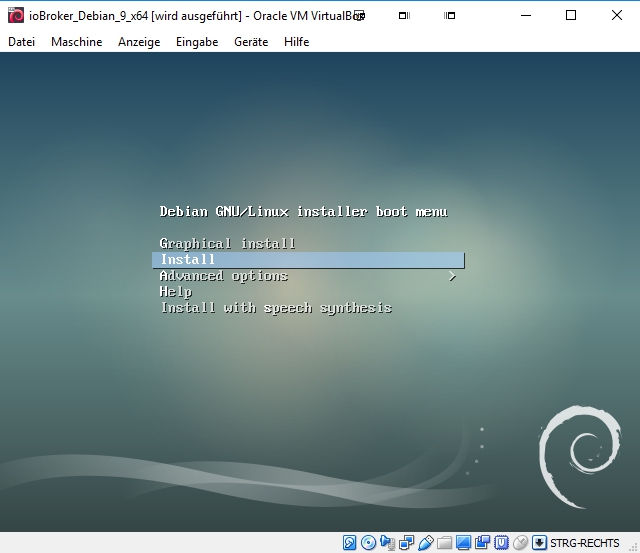Click the video recording status icon
Viewport: 640px width, 553px height.
tap(482, 543)
